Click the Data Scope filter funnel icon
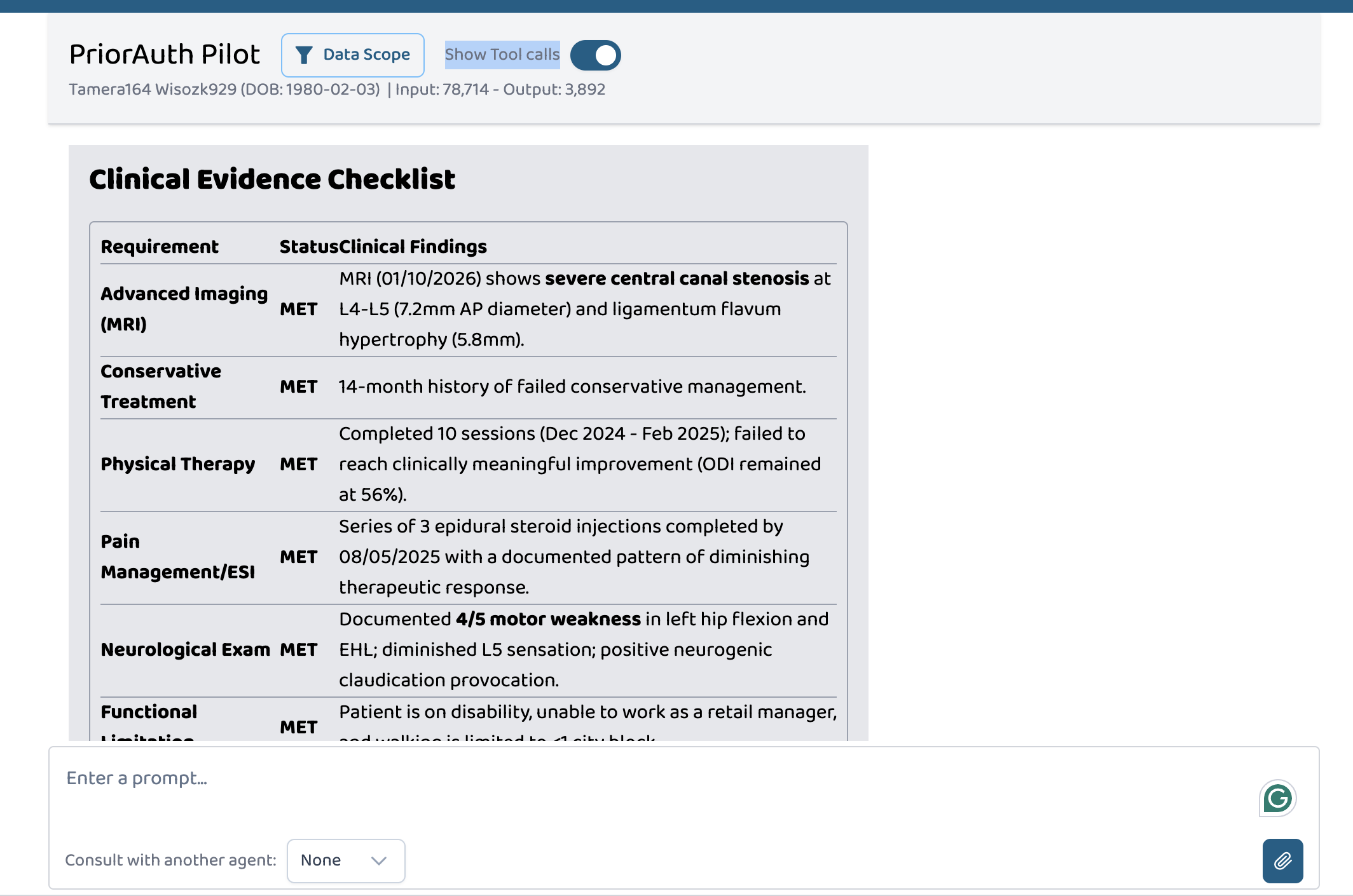 pos(304,55)
